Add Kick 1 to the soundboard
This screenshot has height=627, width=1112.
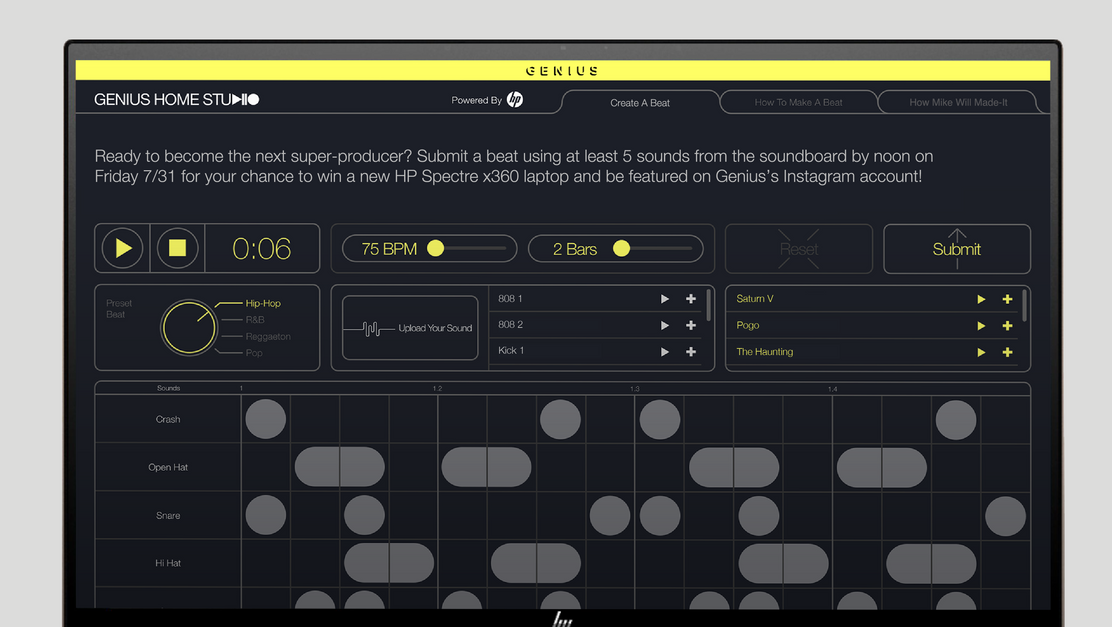tap(690, 351)
